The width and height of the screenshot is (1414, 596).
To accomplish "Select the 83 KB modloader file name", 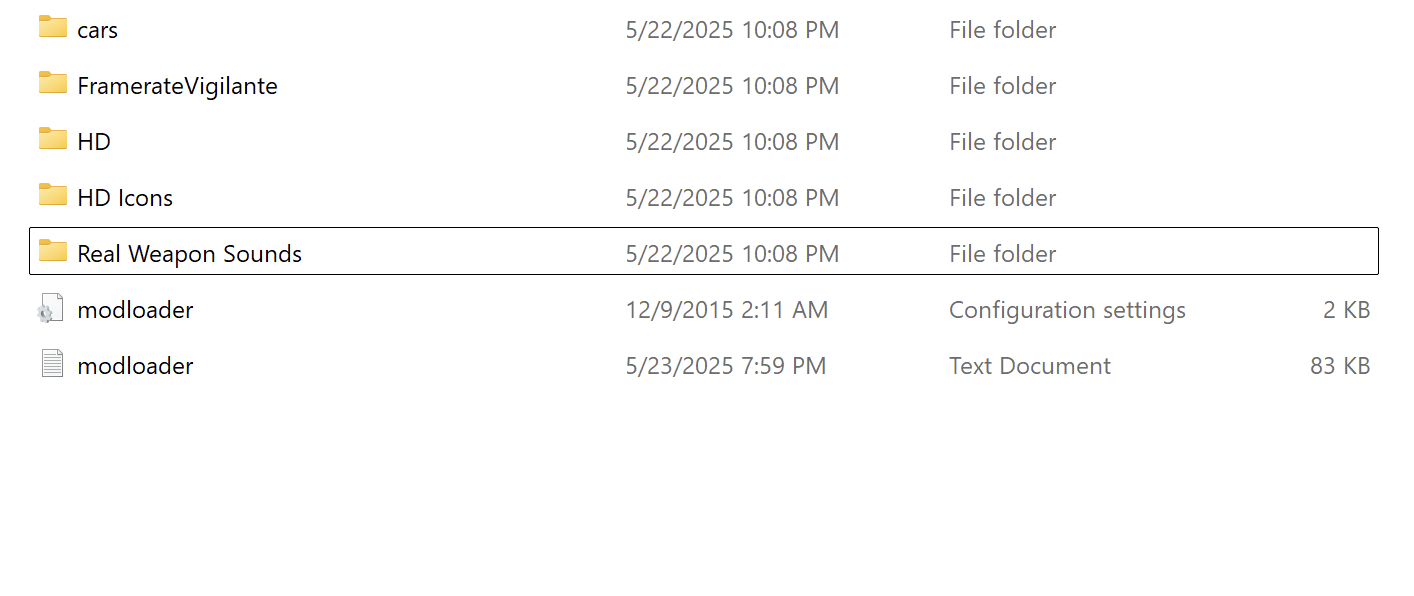I will (135, 367).
